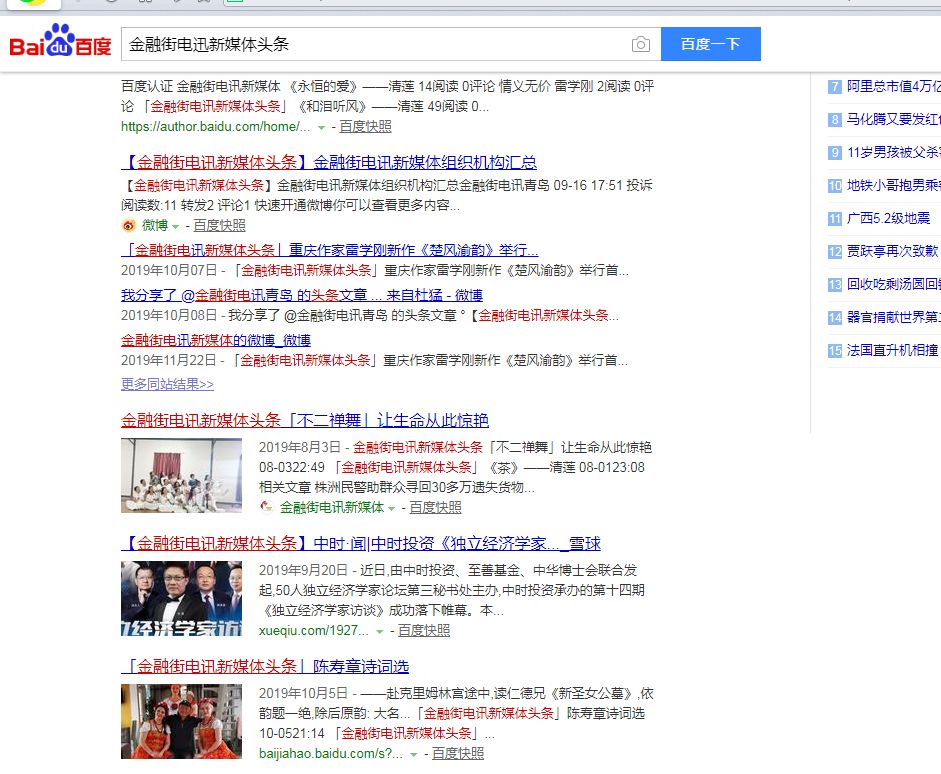941x774 pixels.
Task: Expand dropdown arrow next to baijiahao.baidu.com URL
Action: [x=413, y=755]
